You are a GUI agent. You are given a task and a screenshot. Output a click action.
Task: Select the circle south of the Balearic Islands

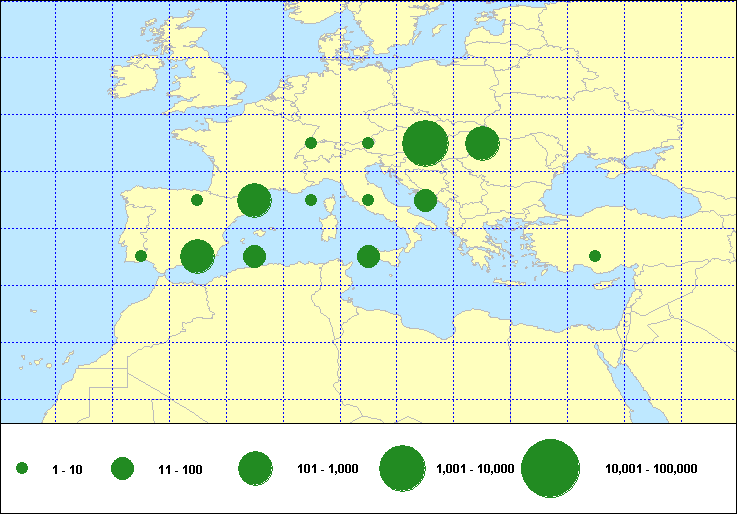point(254,257)
